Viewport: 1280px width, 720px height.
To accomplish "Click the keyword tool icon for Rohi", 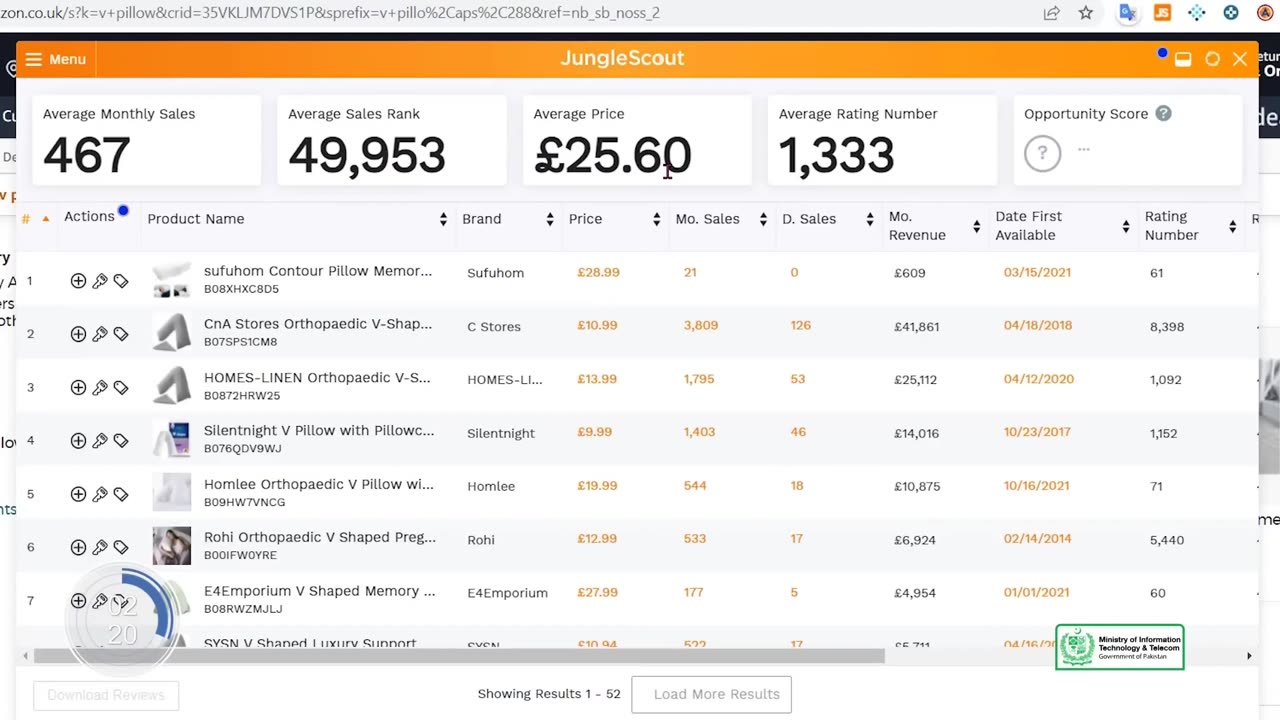I will tap(100, 547).
